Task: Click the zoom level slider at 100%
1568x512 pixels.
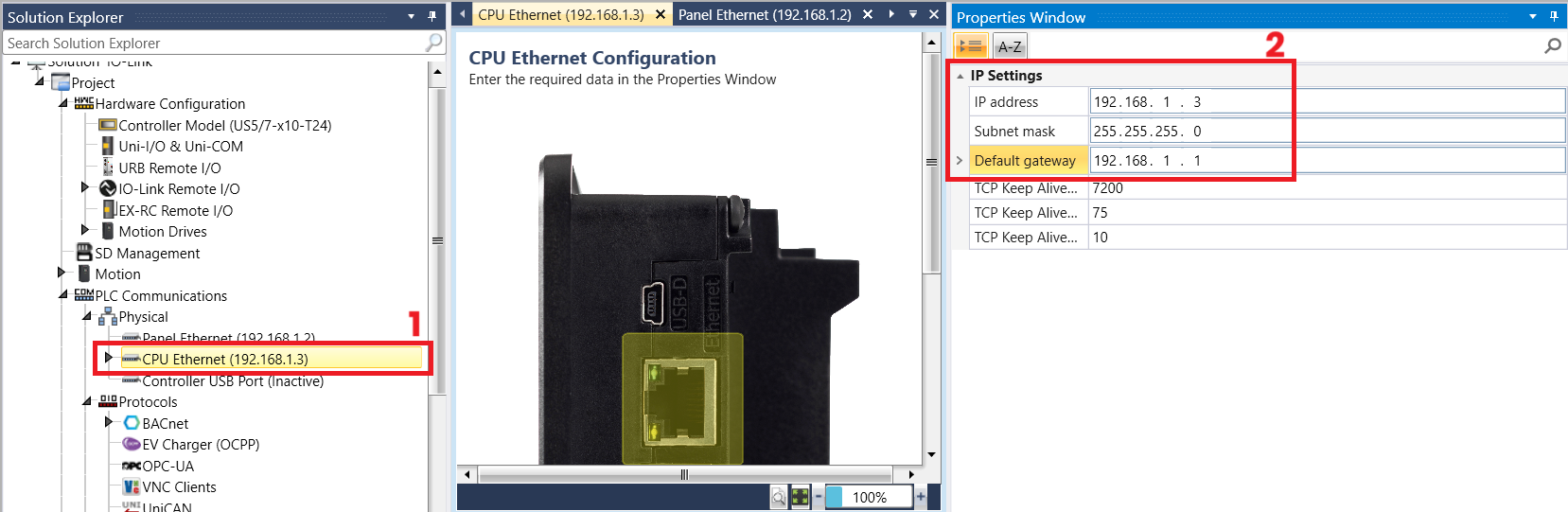Action: 869,496
